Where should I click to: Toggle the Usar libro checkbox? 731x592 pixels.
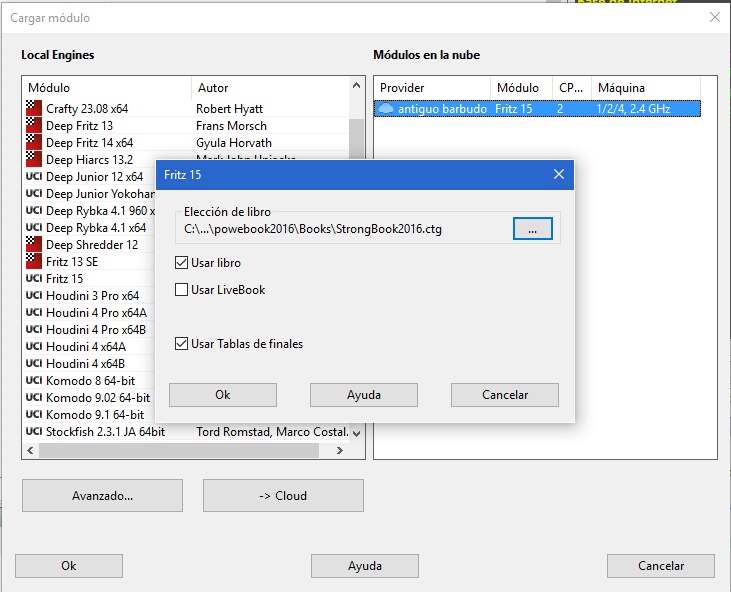[181, 263]
